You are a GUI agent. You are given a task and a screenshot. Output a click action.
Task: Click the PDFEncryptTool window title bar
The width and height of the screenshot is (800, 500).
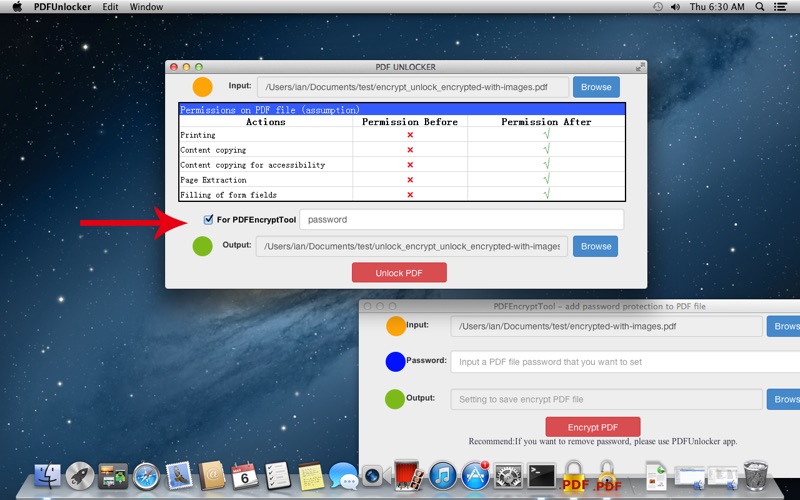tap(580, 306)
